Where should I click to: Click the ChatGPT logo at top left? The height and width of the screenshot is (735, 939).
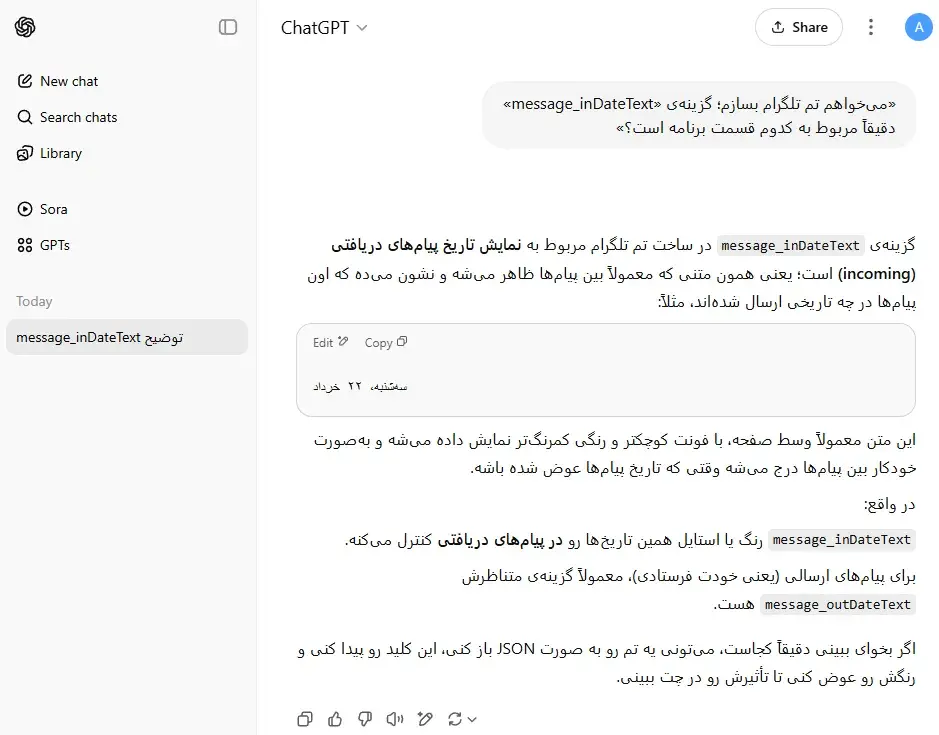pyautogui.click(x=24, y=27)
